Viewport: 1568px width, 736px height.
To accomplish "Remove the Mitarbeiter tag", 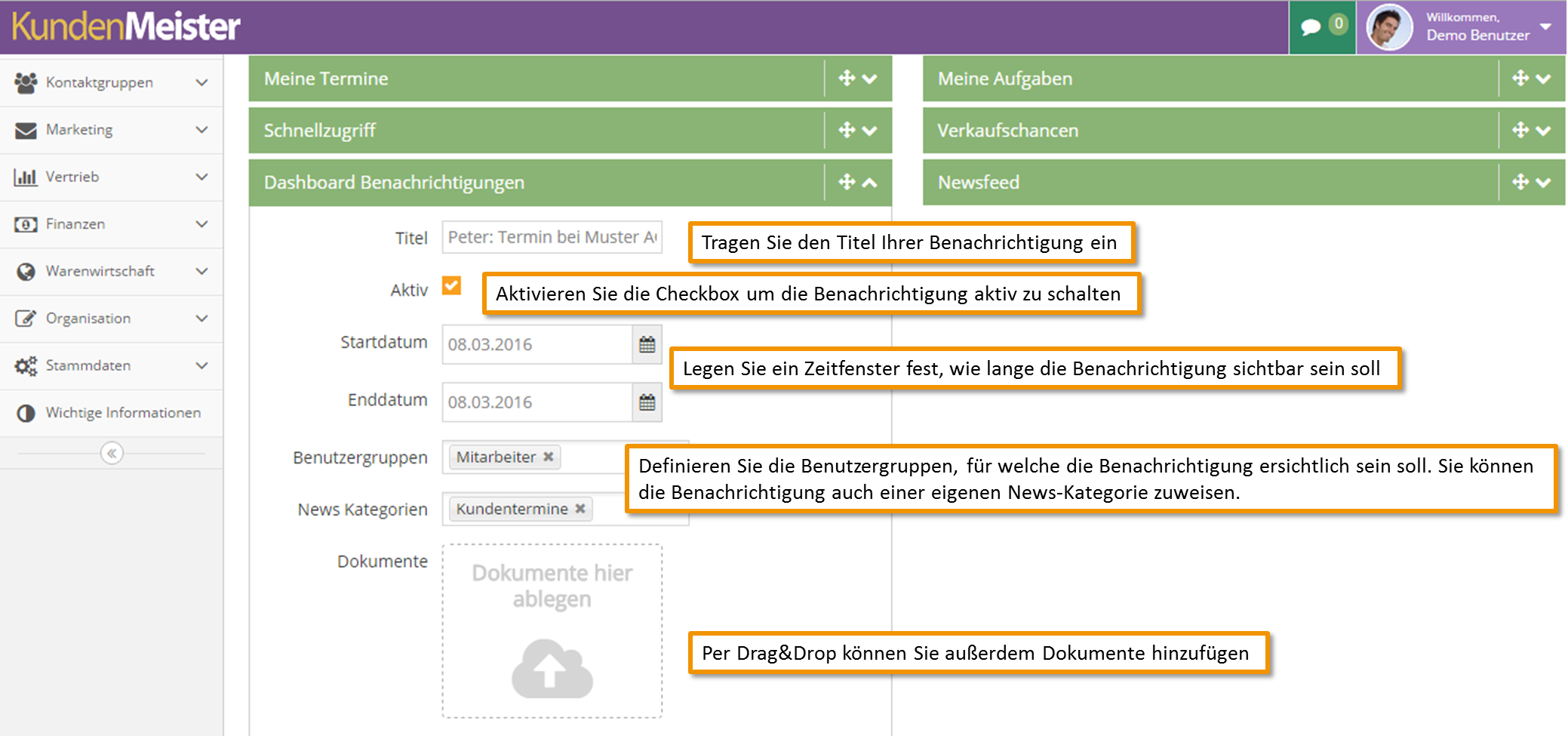I will point(549,457).
